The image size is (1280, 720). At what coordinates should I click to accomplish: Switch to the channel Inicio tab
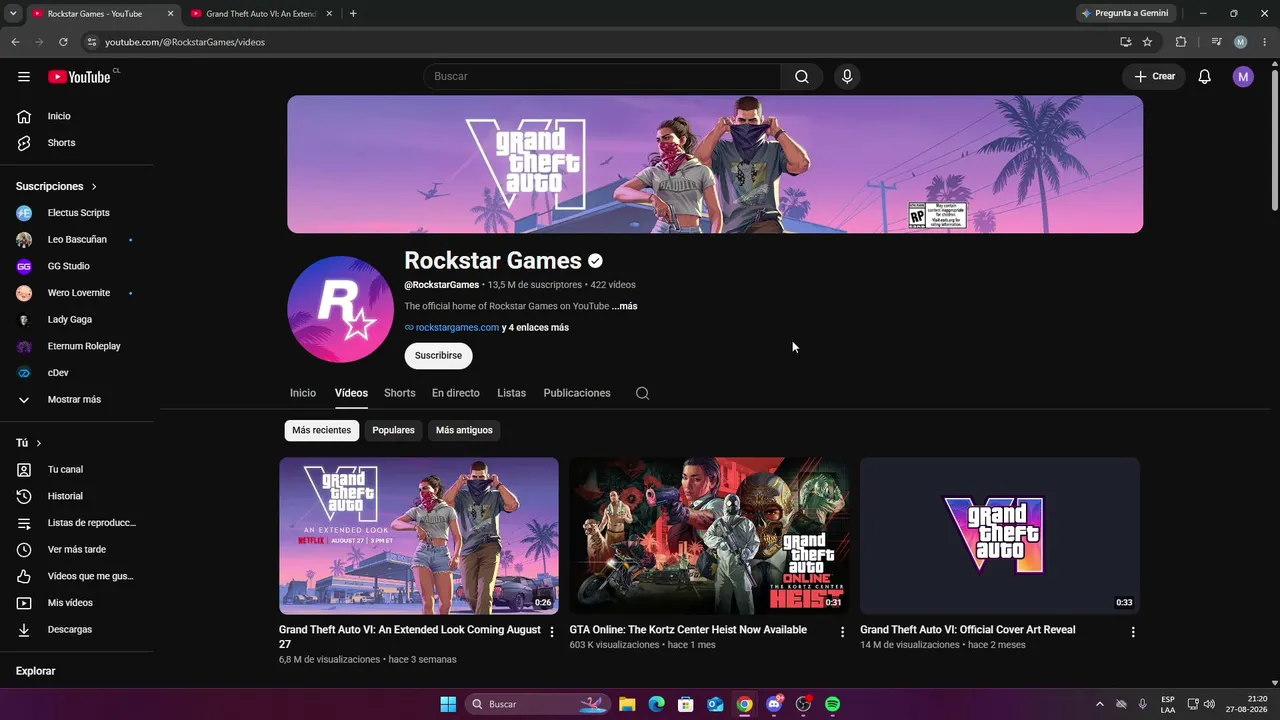(x=303, y=393)
